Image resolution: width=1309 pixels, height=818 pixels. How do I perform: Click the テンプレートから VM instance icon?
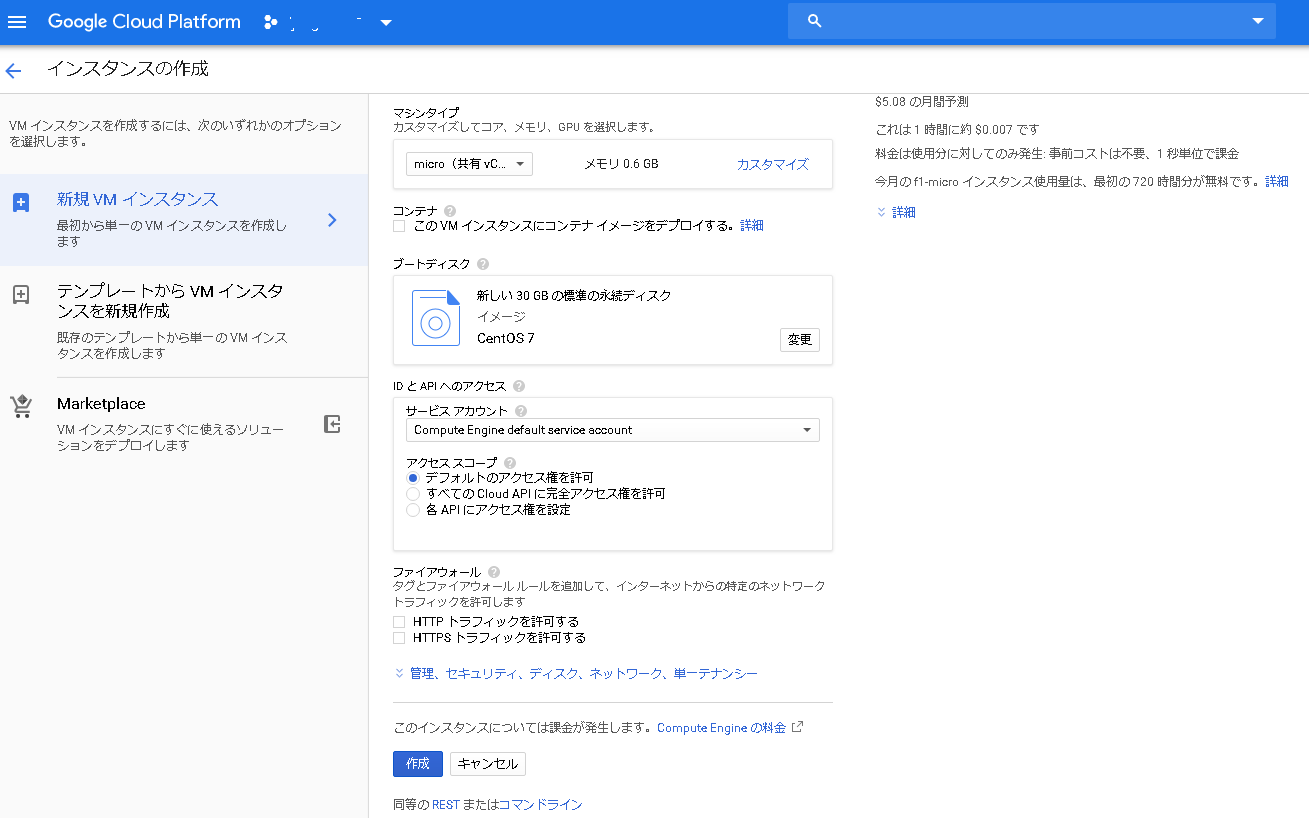coord(21,295)
